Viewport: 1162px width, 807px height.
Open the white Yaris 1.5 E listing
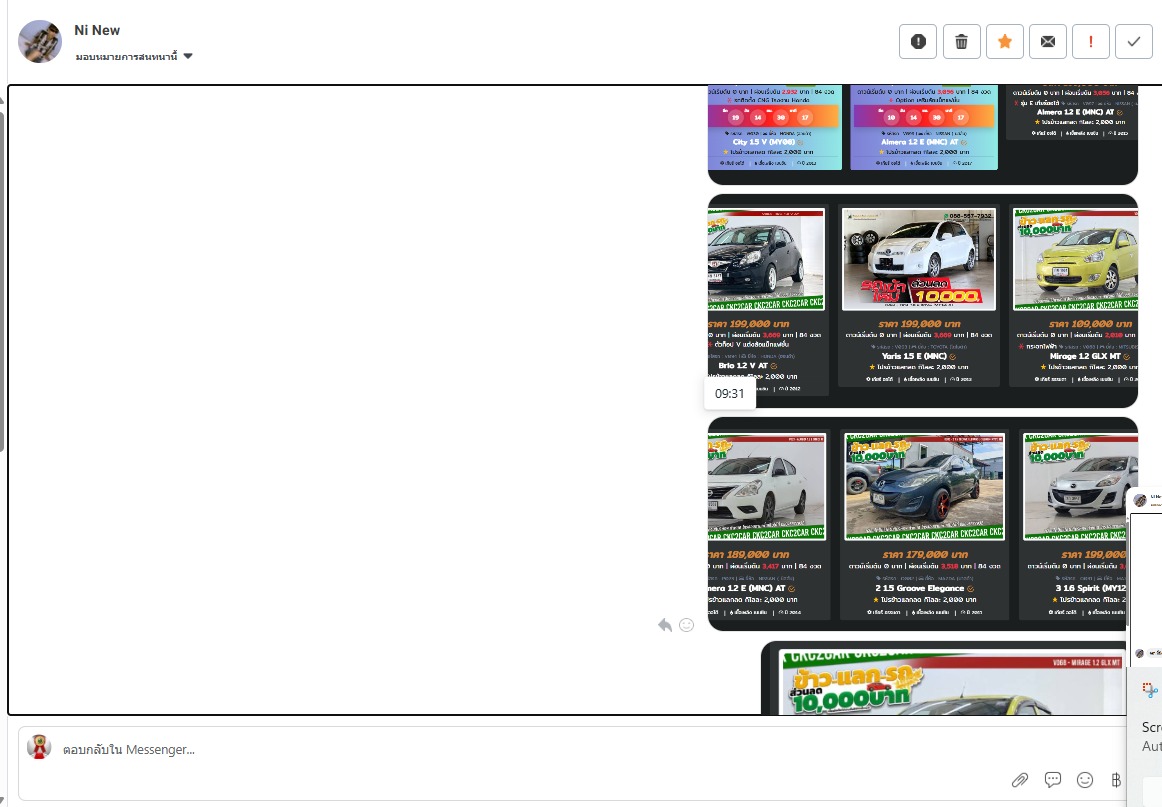click(919, 297)
